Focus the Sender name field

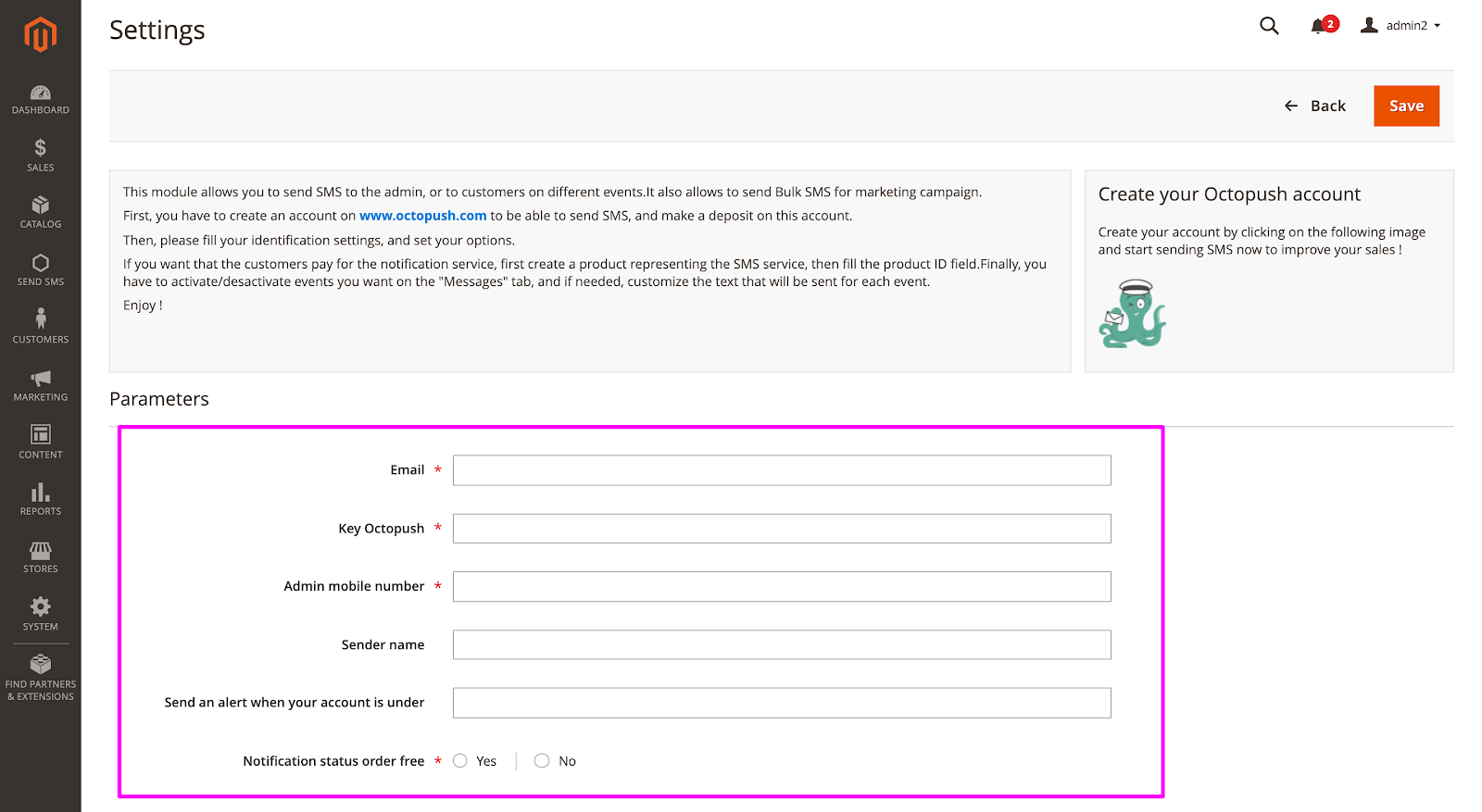pos(782,644)
